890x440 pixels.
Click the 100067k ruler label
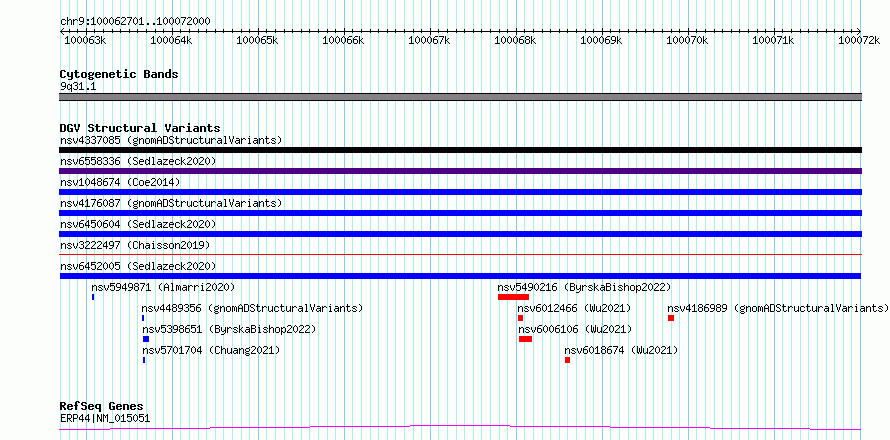[x=429, y=40]
